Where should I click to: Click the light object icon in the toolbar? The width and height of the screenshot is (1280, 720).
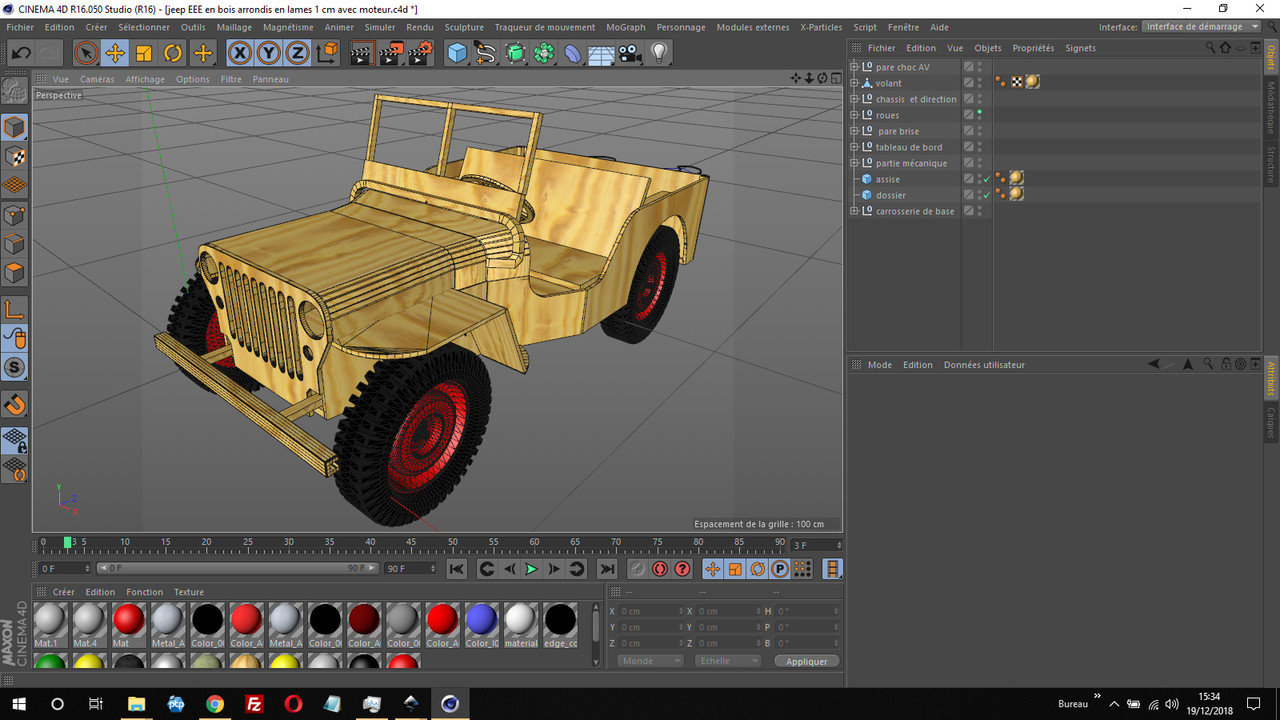point(657,53)
